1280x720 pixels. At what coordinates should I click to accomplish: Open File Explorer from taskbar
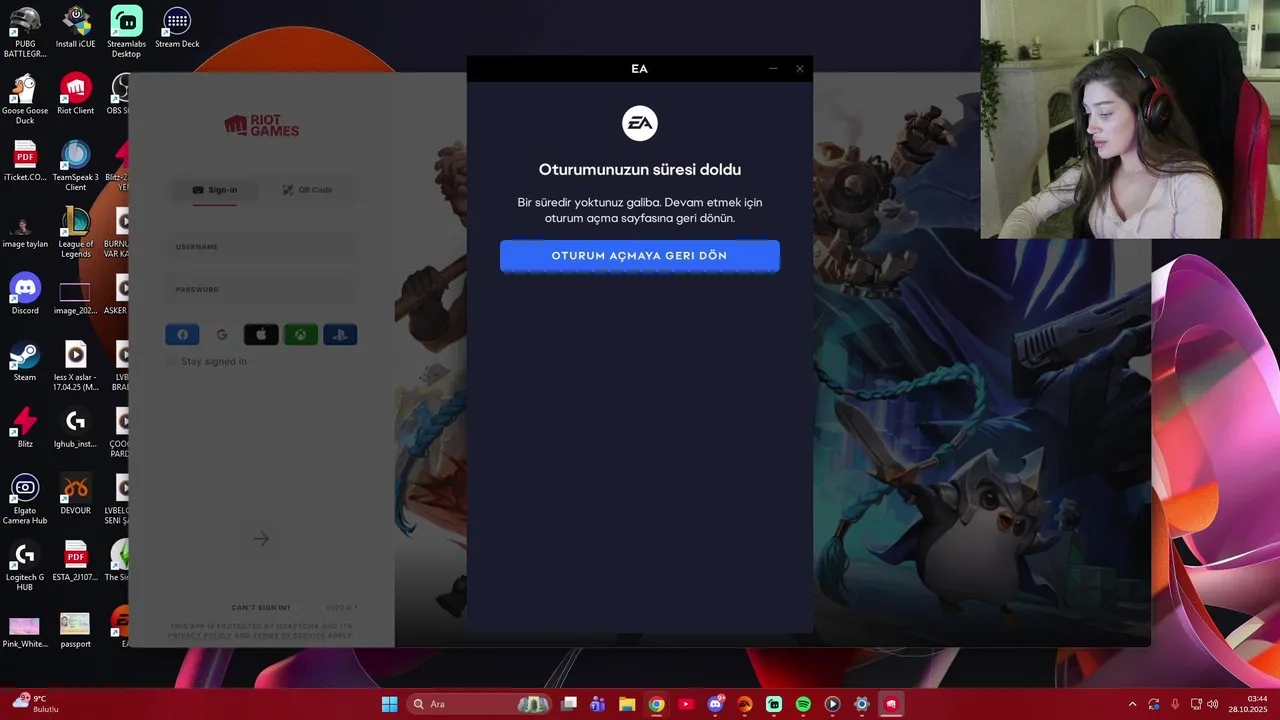tap(627, 704)
